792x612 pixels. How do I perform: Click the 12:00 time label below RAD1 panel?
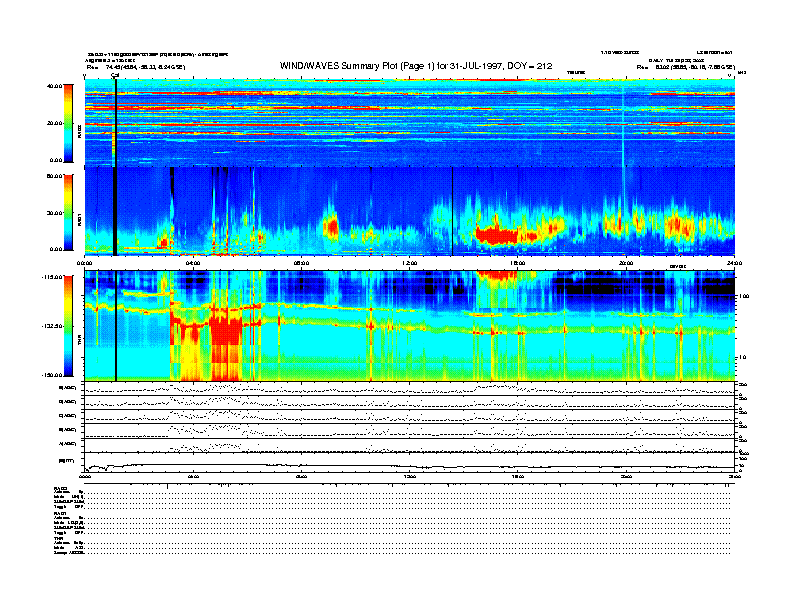[x=409, y=263]
